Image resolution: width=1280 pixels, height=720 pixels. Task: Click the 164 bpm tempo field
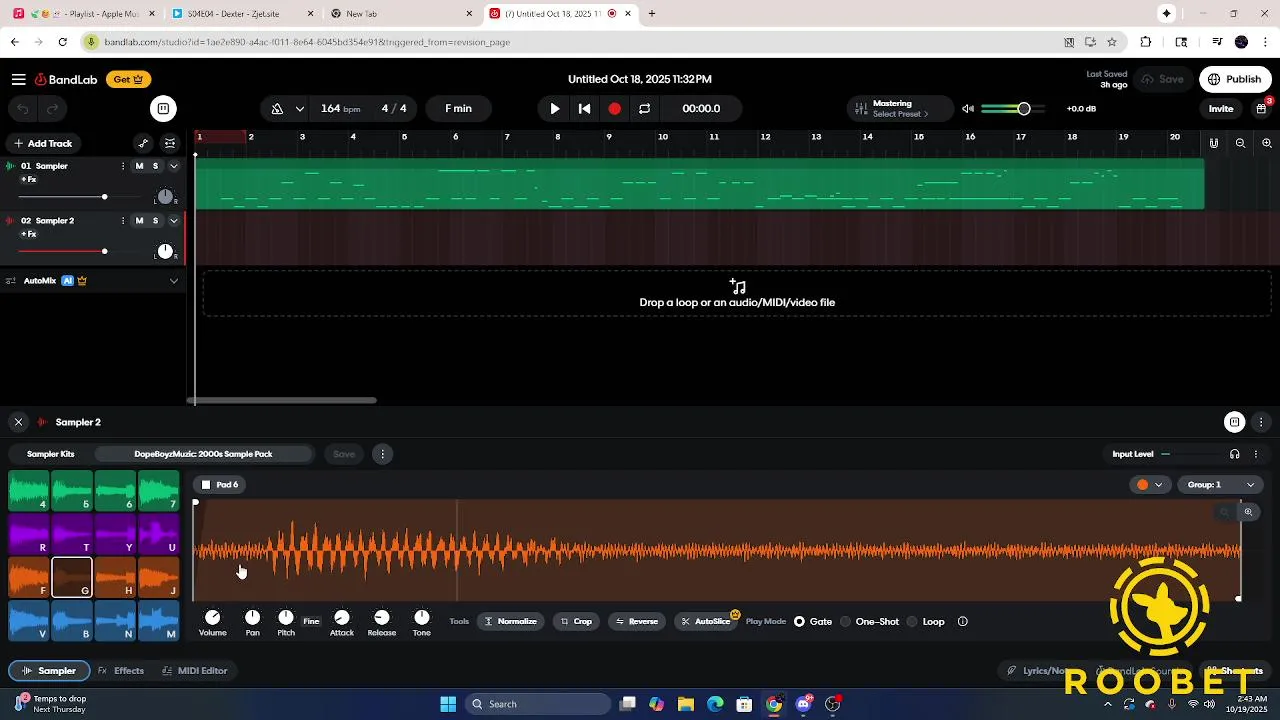(340, 108)
